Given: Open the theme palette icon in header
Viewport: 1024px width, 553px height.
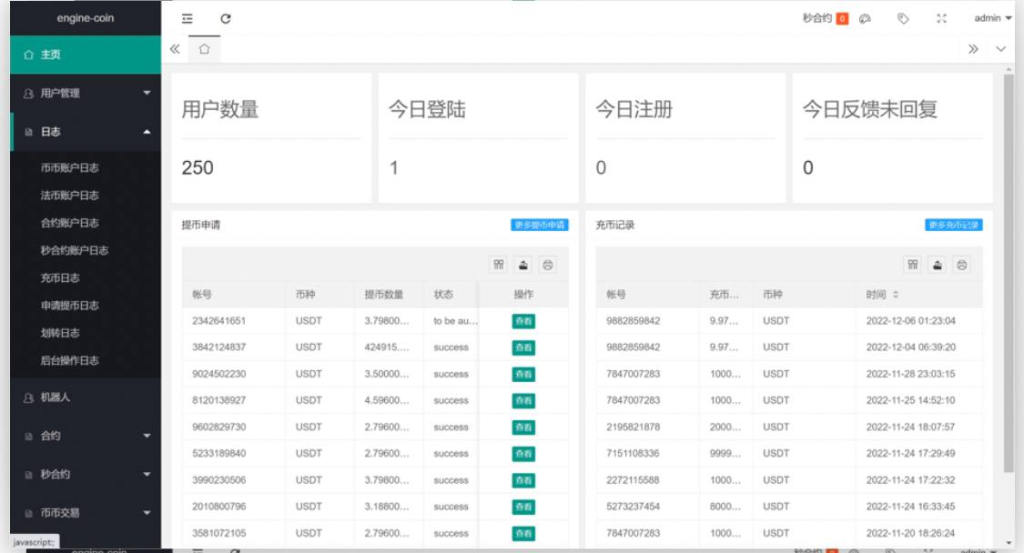Looking at the screenshot, I should pyautogui.click(x=865, y=19).
